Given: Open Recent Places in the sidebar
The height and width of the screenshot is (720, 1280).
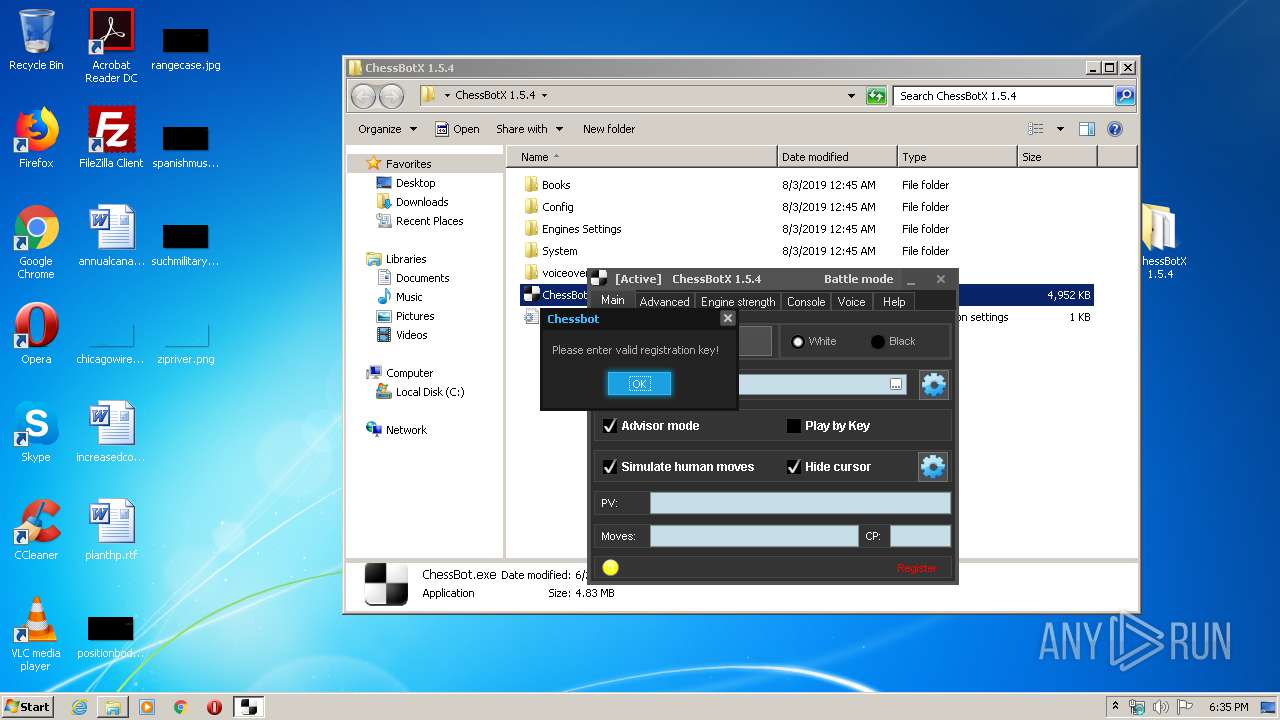Looking at the screenshot, I should click(x=429, y=221).
